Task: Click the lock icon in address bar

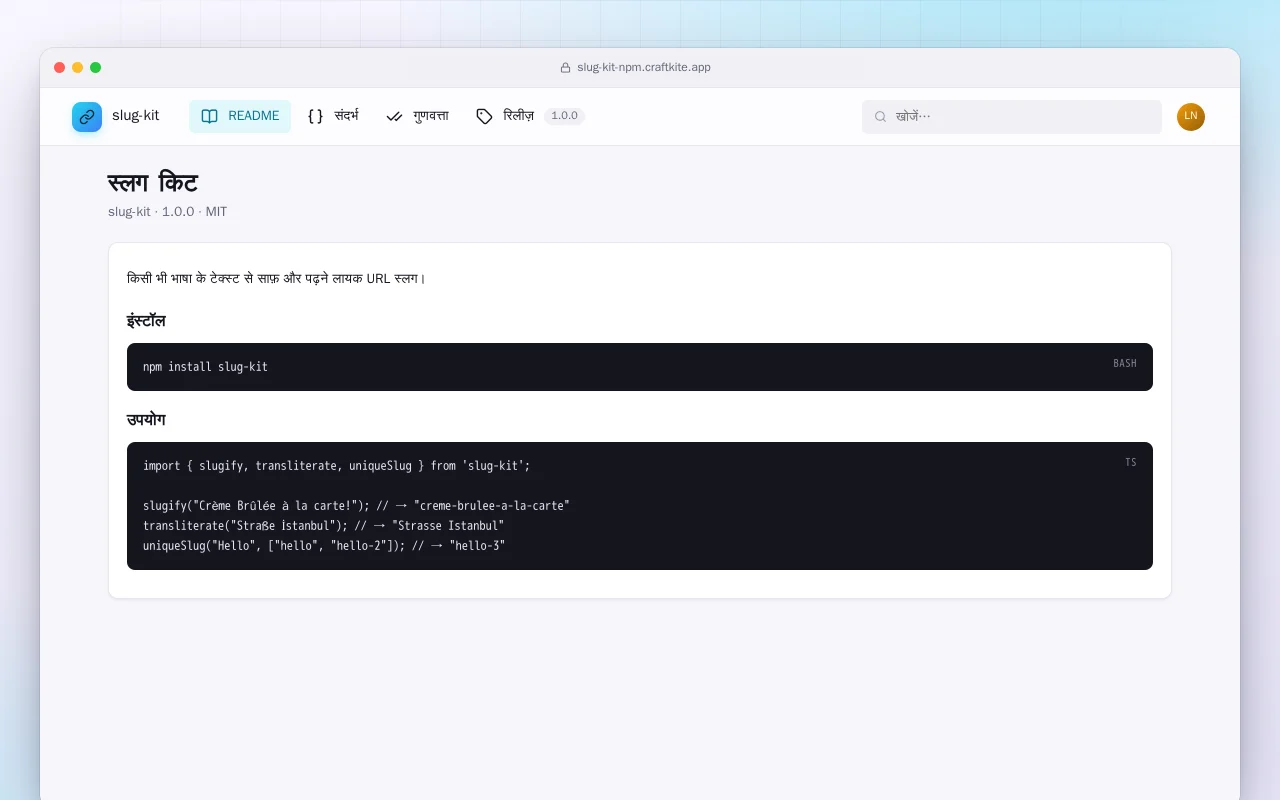Action: pos(565,68)
